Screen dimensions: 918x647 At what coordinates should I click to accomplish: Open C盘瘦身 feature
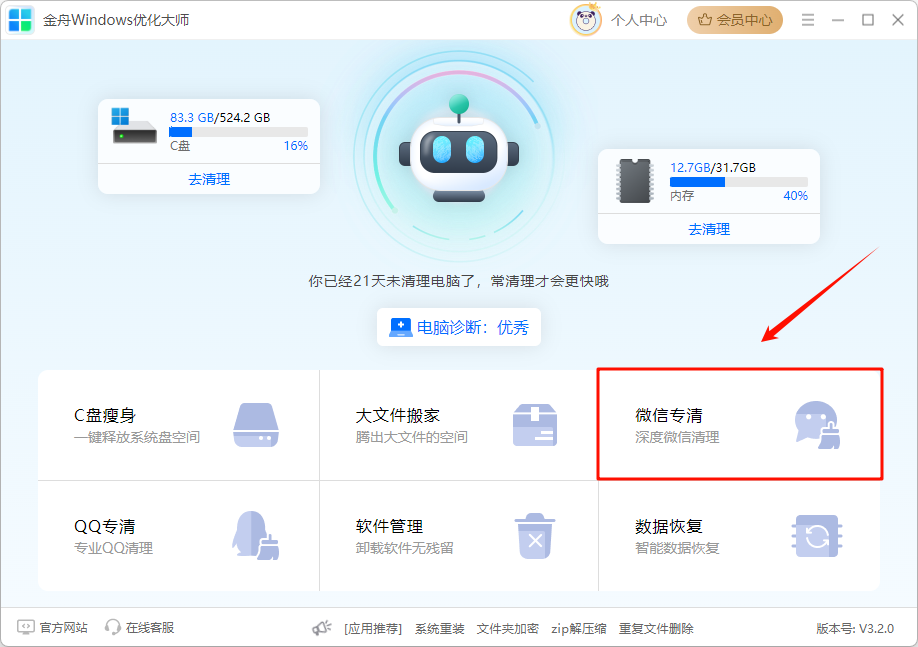click(179, 425)
